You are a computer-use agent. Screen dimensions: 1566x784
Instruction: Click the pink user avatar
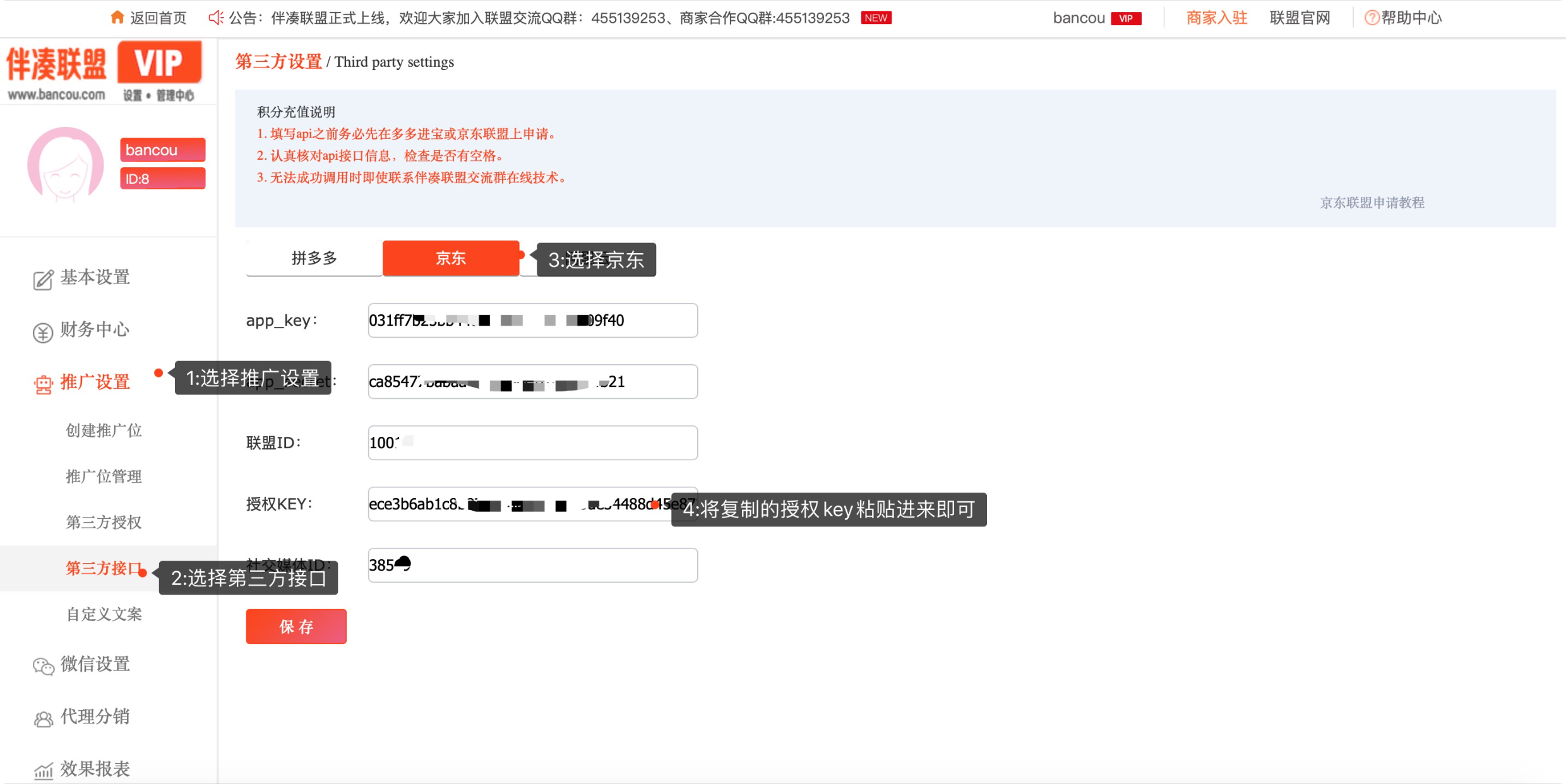coord(65,164)
